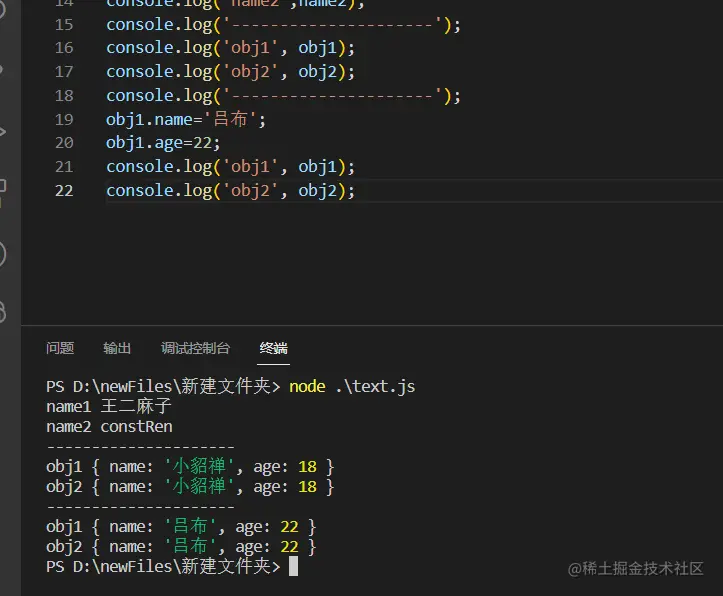Click line number 21 in the gutter
Image resolution: width=723 pixels, height=596 pixels.
[64, 167]
